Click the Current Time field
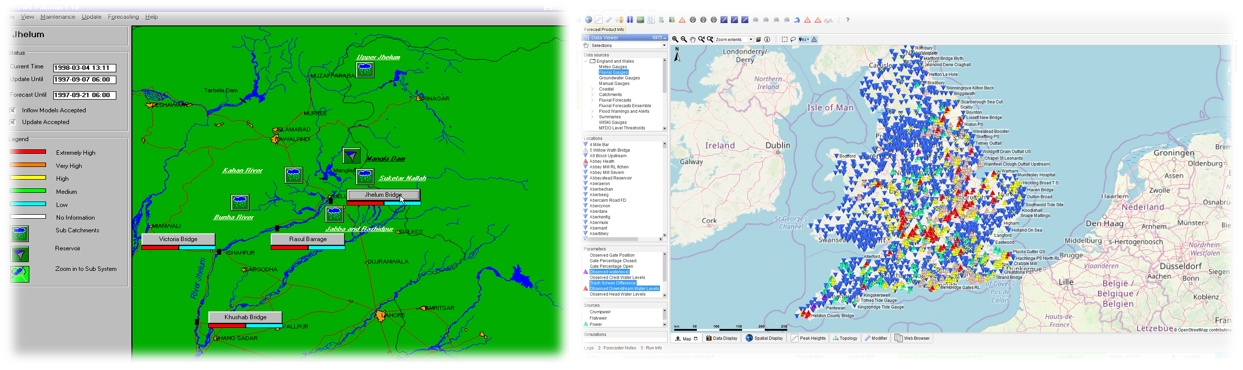The width and height of the screenshot is (1243, 370). (x=84, y=67)
